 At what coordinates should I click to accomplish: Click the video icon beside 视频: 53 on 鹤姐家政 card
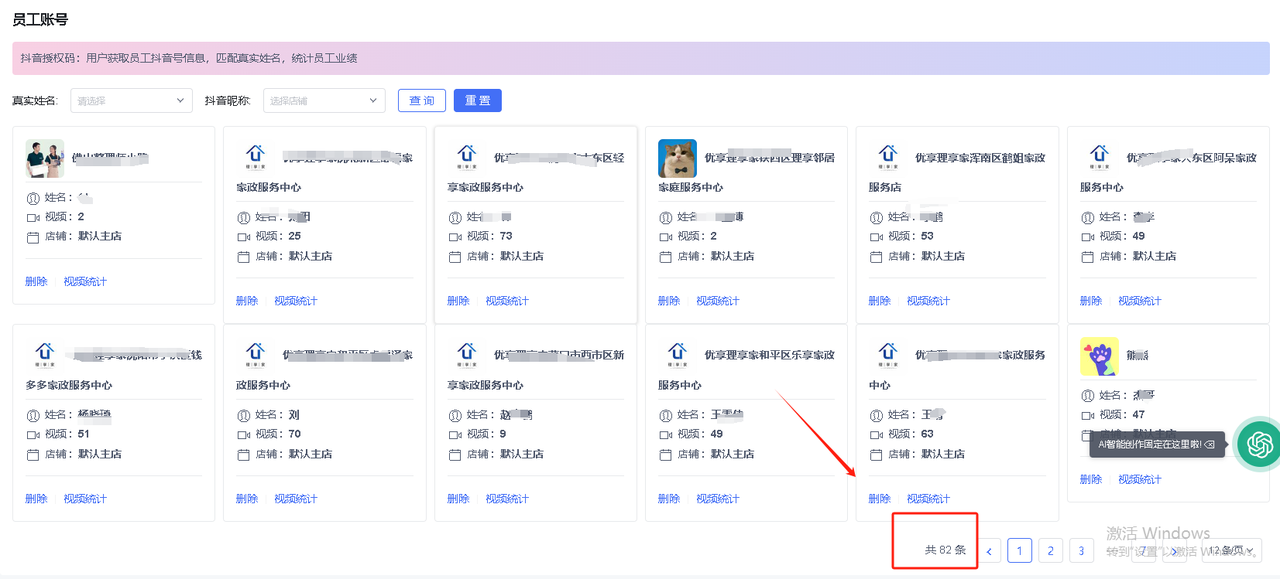[x=877, y=236]
